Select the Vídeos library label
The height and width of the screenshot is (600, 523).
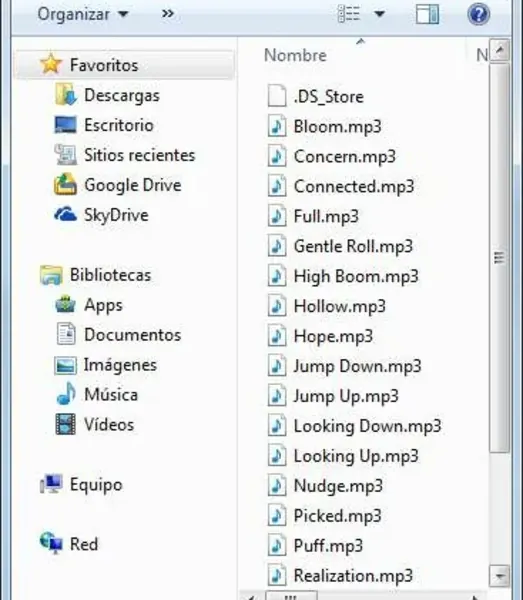click(109, 424)
